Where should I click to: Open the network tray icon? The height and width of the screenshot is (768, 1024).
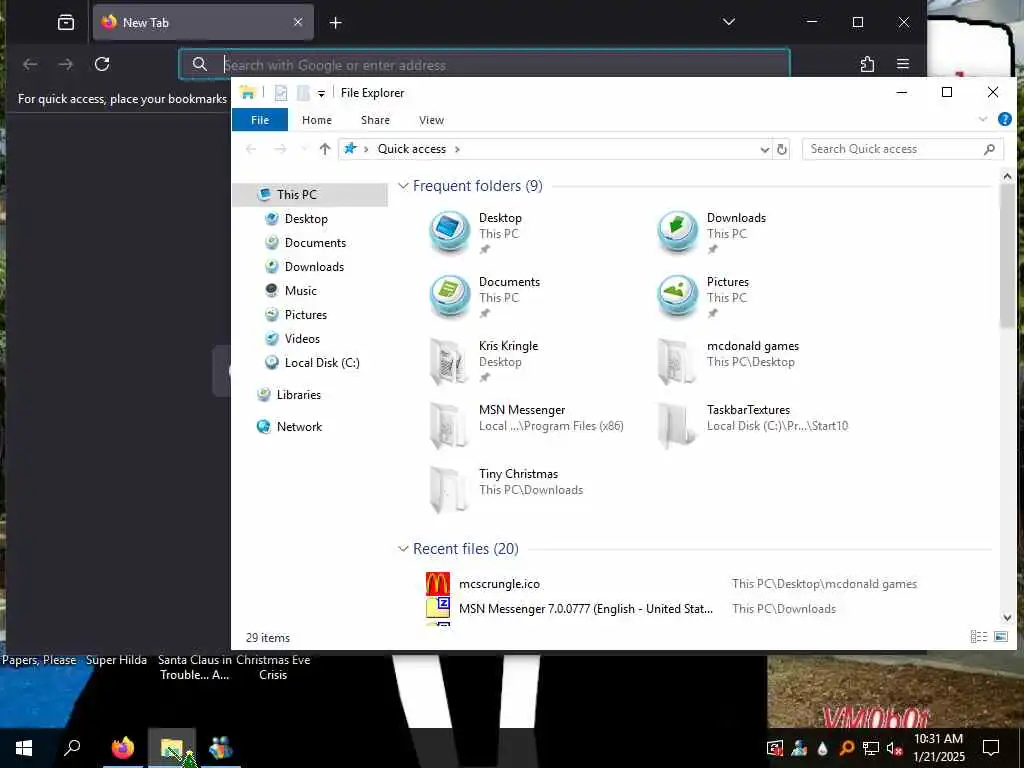[x=870, y=748]
